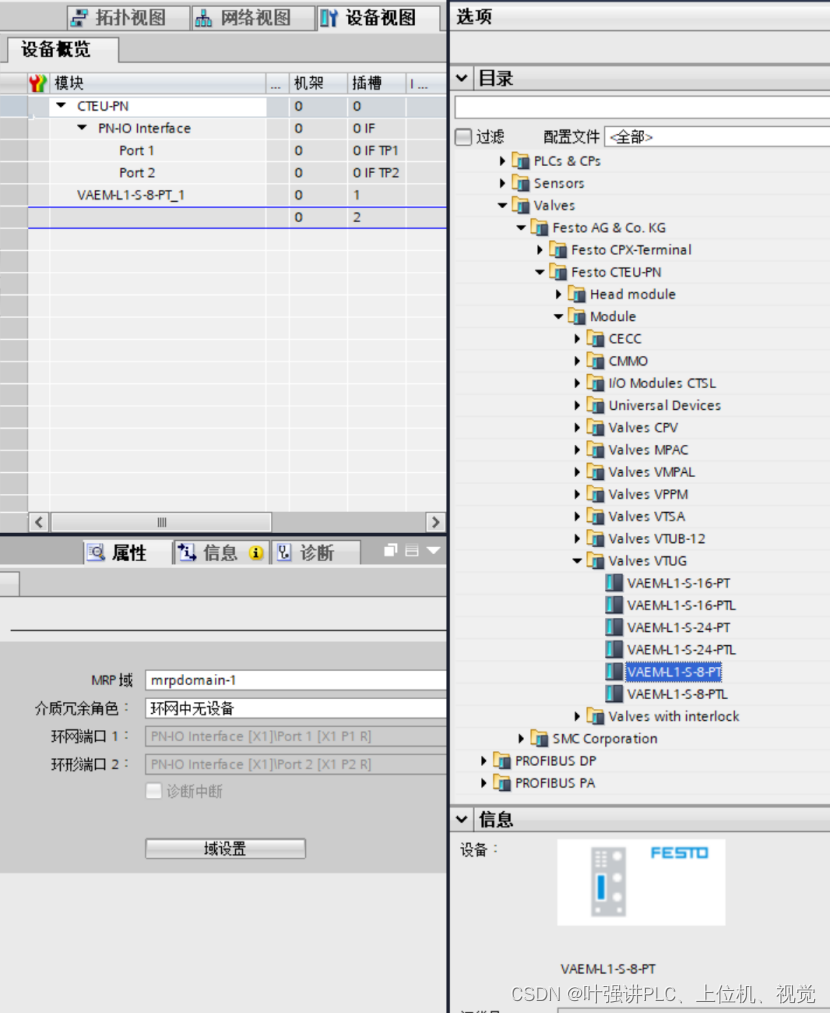
Task: Select the VAEM-L1-S-8-PT_1 module row
Action: pos(237,194)
